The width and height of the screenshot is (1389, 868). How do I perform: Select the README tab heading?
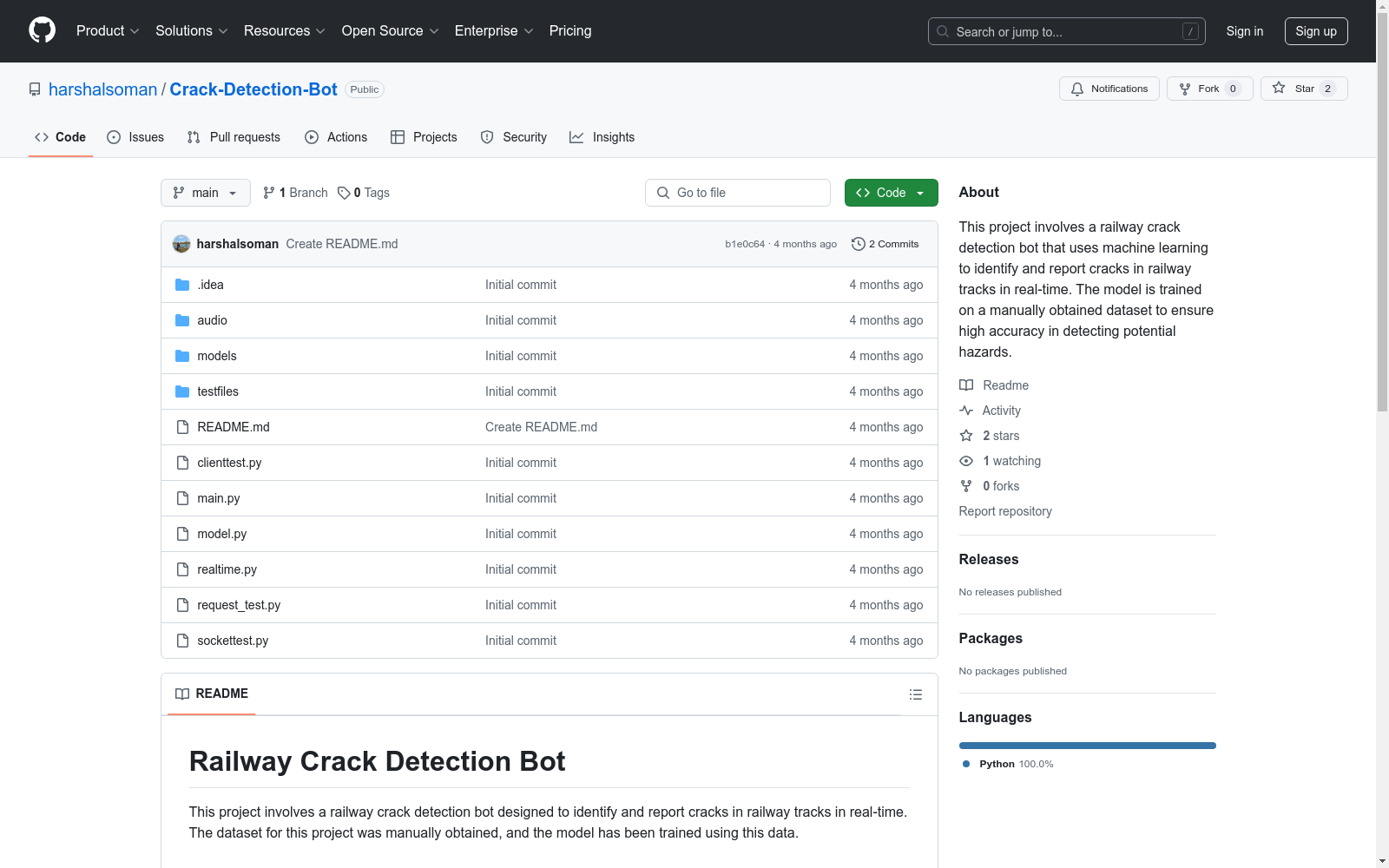pos(212,694)
